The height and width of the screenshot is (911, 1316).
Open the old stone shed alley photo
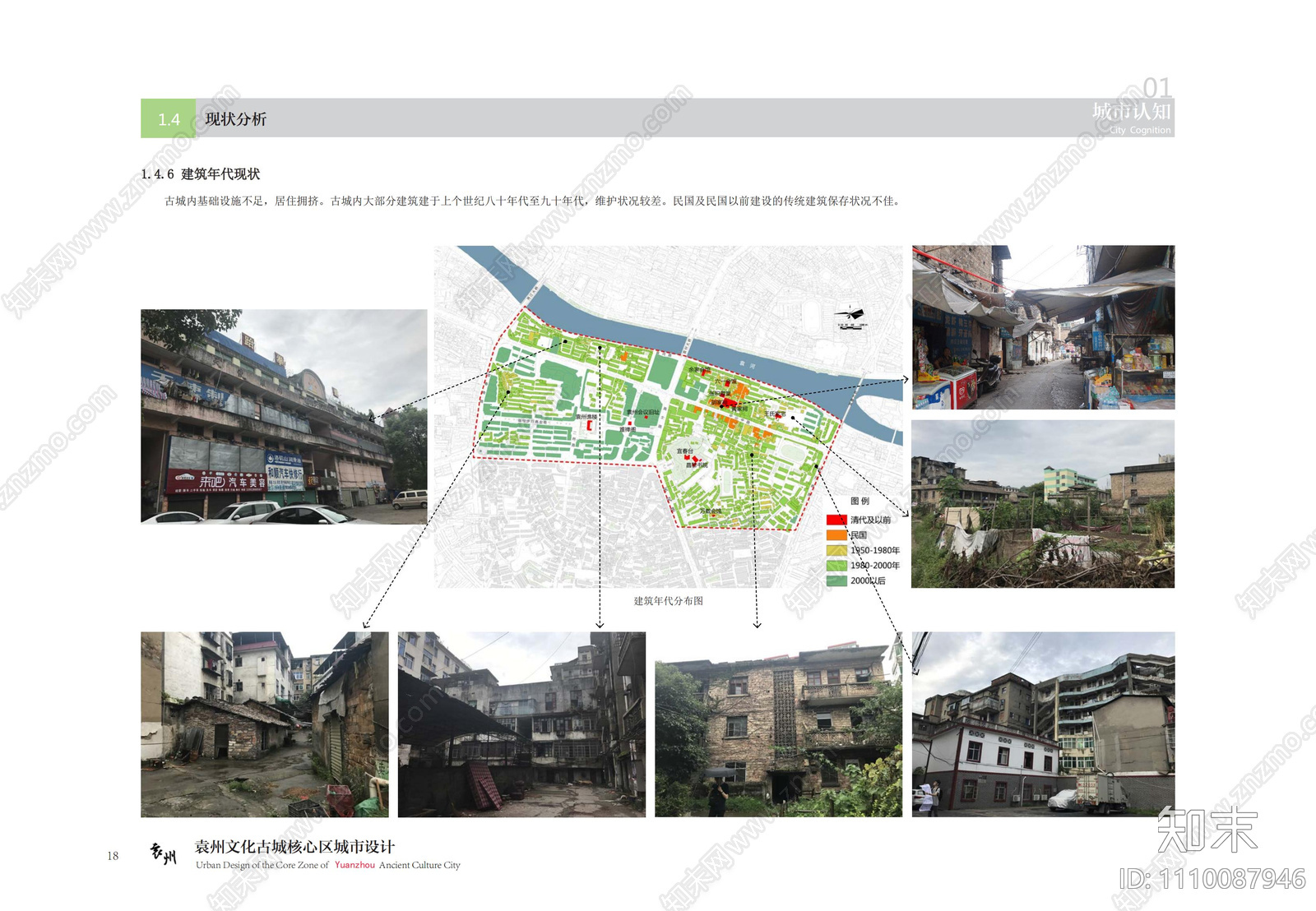click(265, 724)
